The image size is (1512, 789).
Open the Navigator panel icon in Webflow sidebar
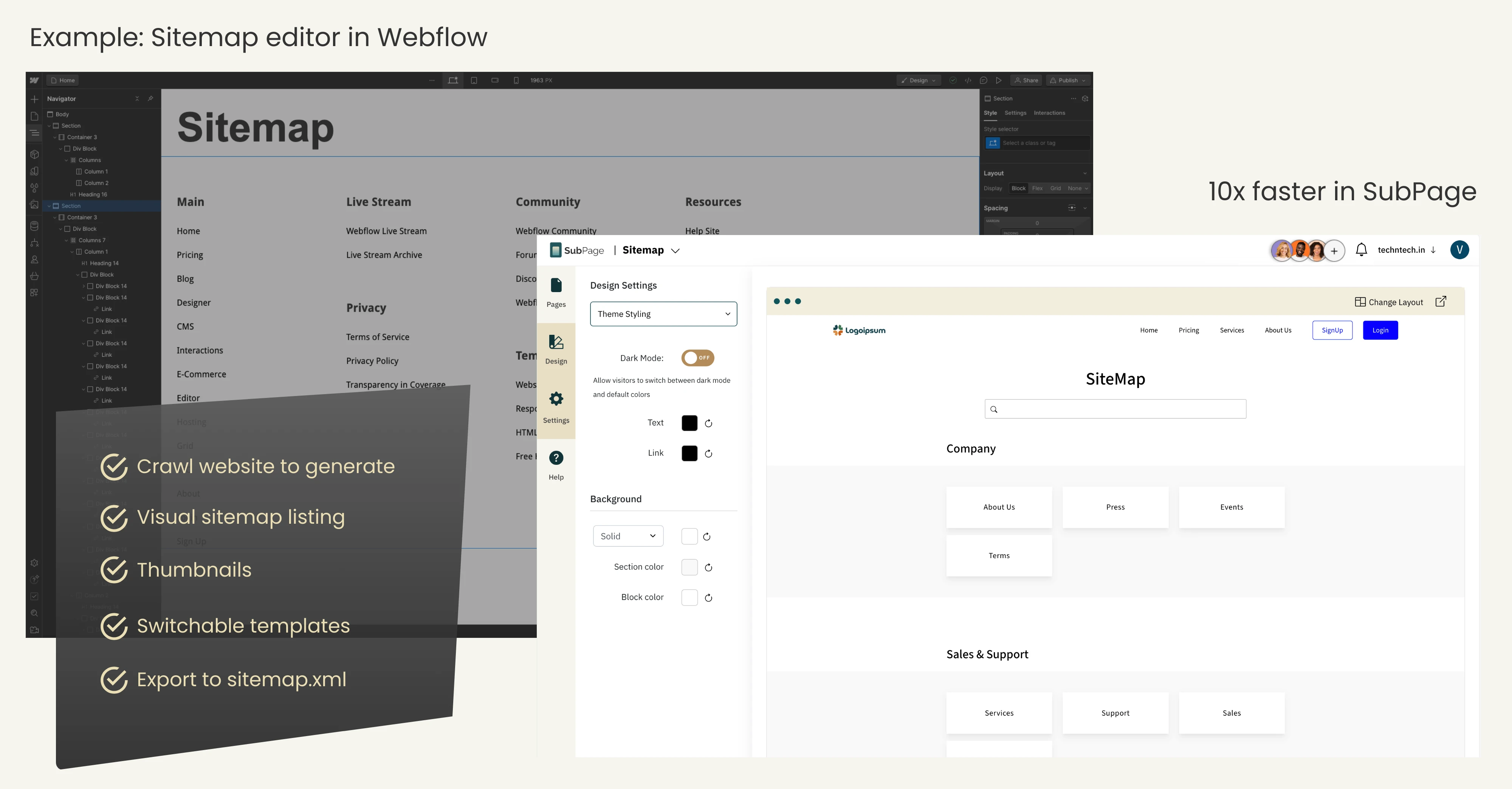(34, 133)
